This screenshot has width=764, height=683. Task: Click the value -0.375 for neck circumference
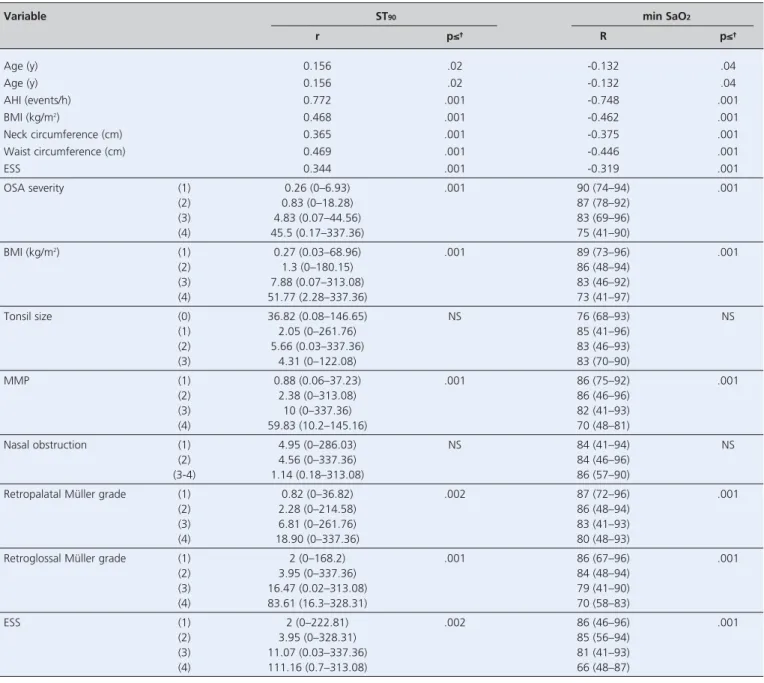pos(603,134)
